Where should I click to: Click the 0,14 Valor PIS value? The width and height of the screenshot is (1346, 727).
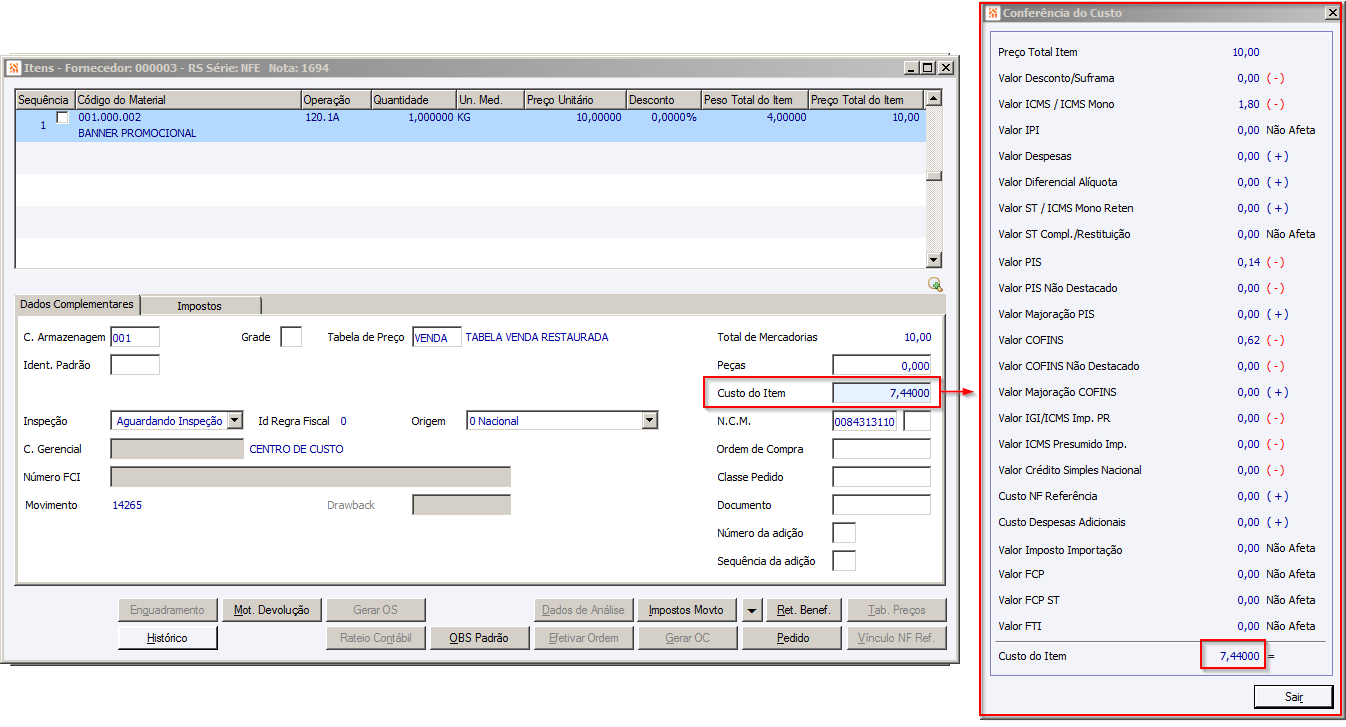(x=1248, y=262)
